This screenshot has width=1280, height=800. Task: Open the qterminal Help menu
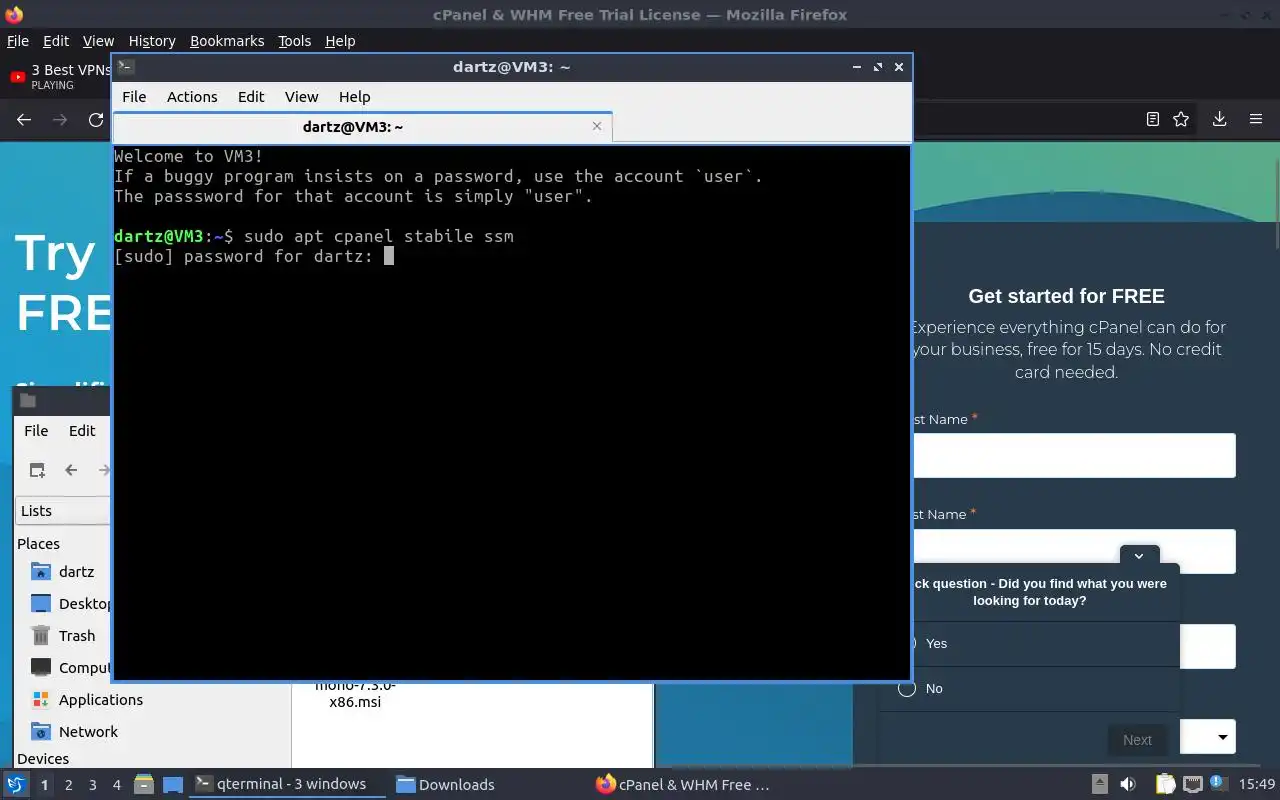[x=354, y=97]
